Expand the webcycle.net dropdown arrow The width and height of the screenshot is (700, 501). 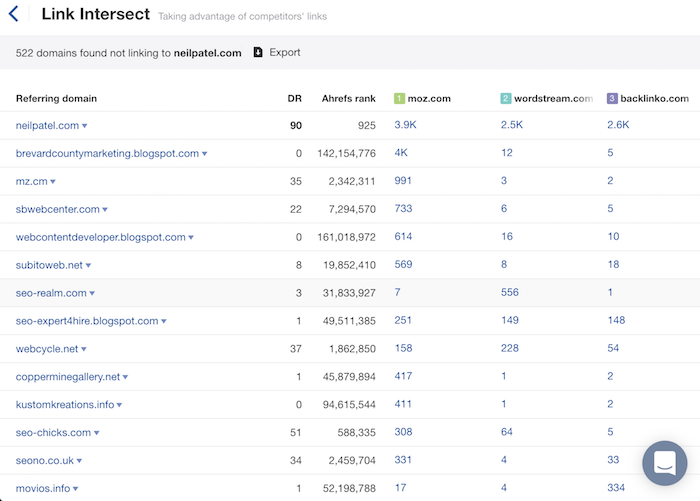click(x=83, y=349)
